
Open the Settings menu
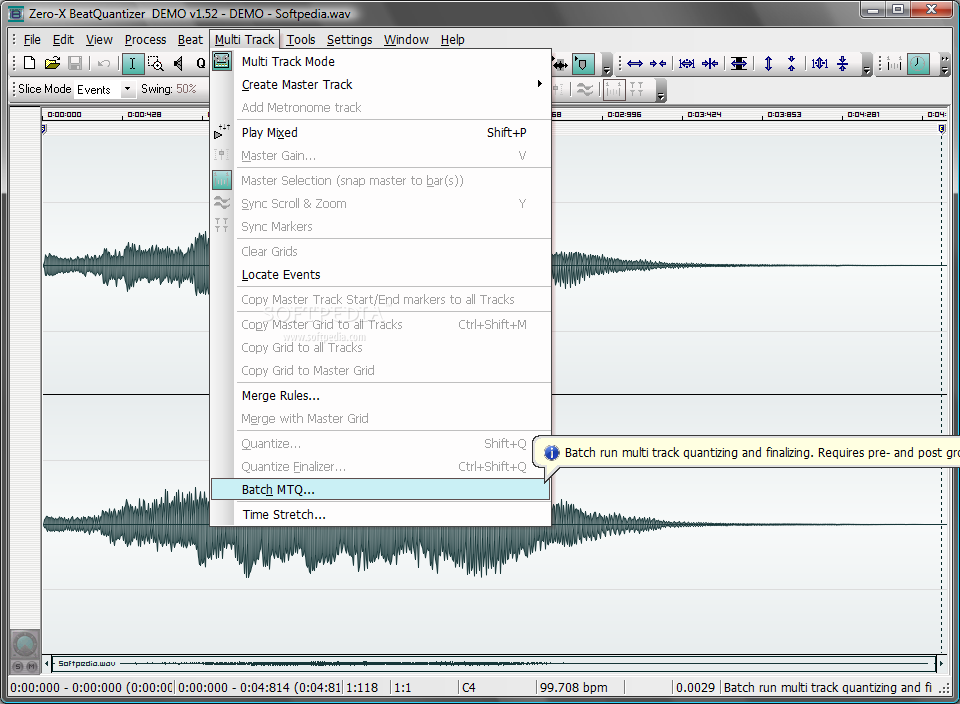tap(349, 40)
